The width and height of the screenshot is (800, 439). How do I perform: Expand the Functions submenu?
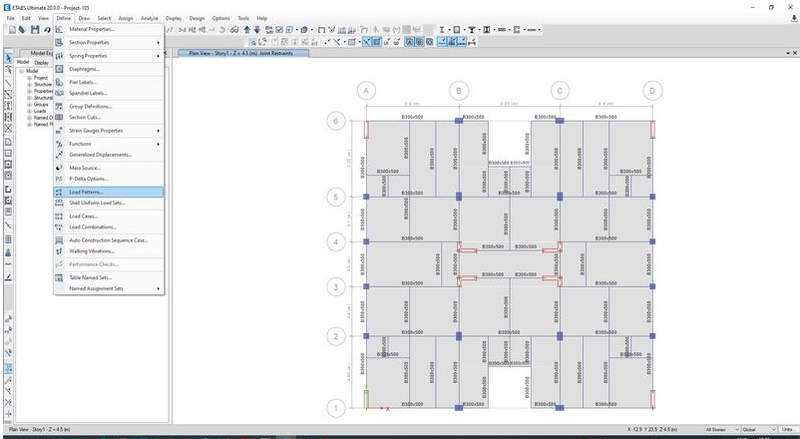[109, 144]
